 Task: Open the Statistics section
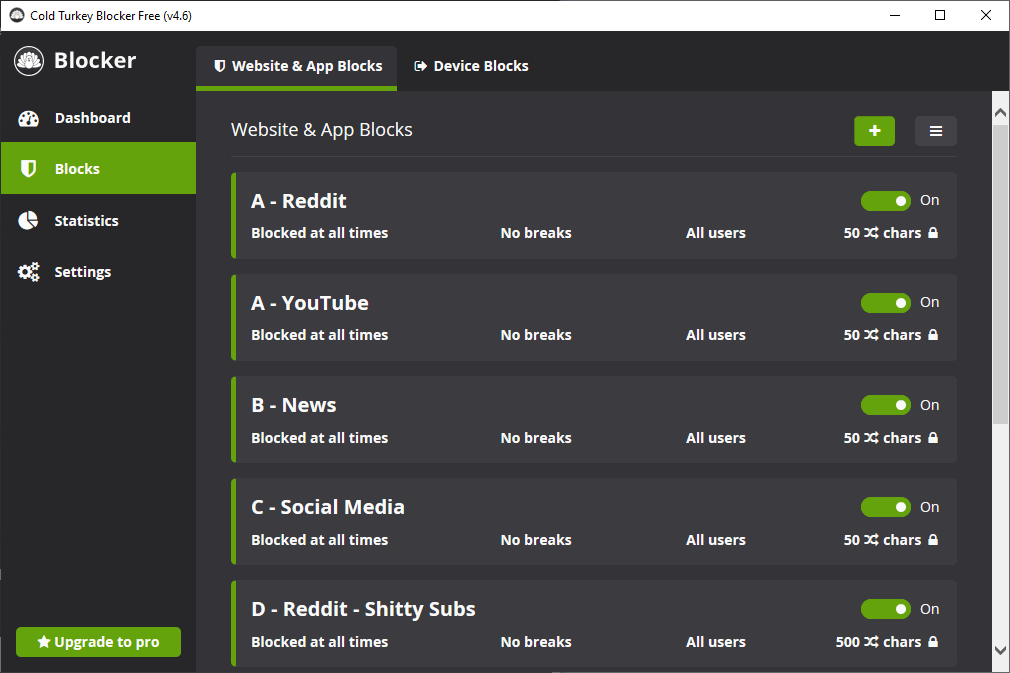[x=99, y=220]
